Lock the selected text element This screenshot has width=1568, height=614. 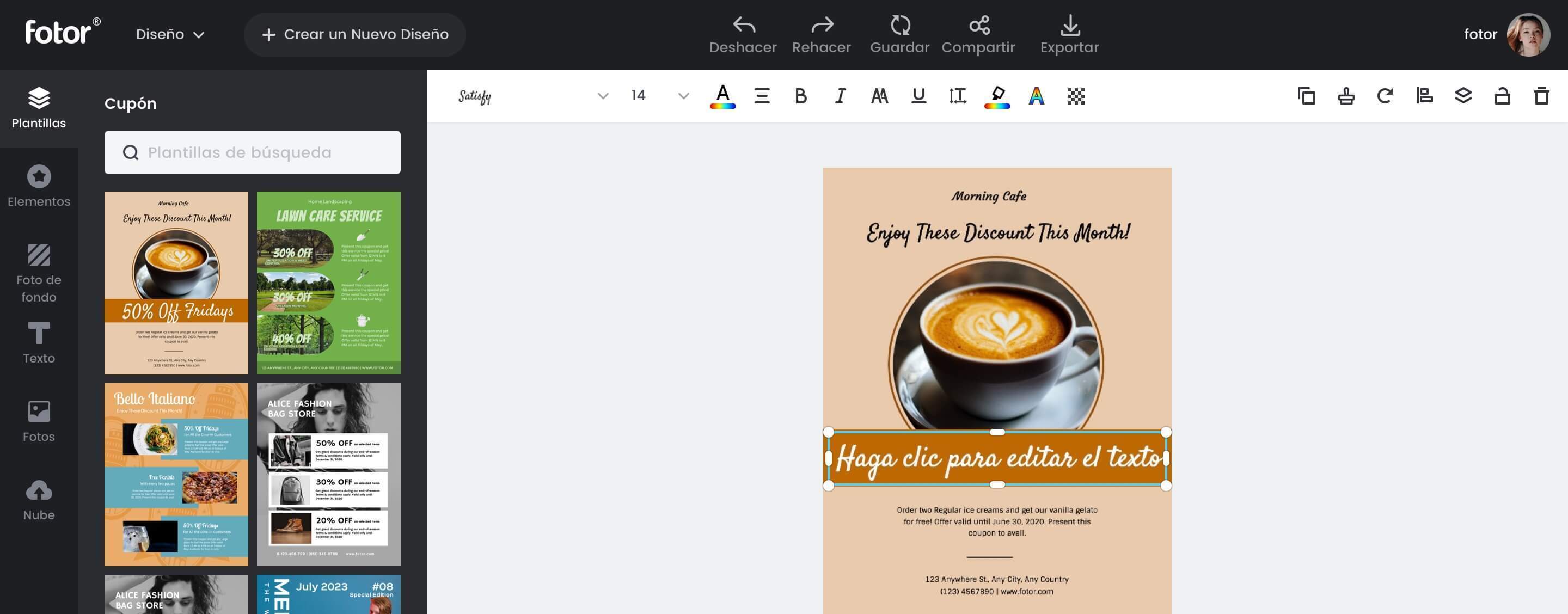point(1501,96)
